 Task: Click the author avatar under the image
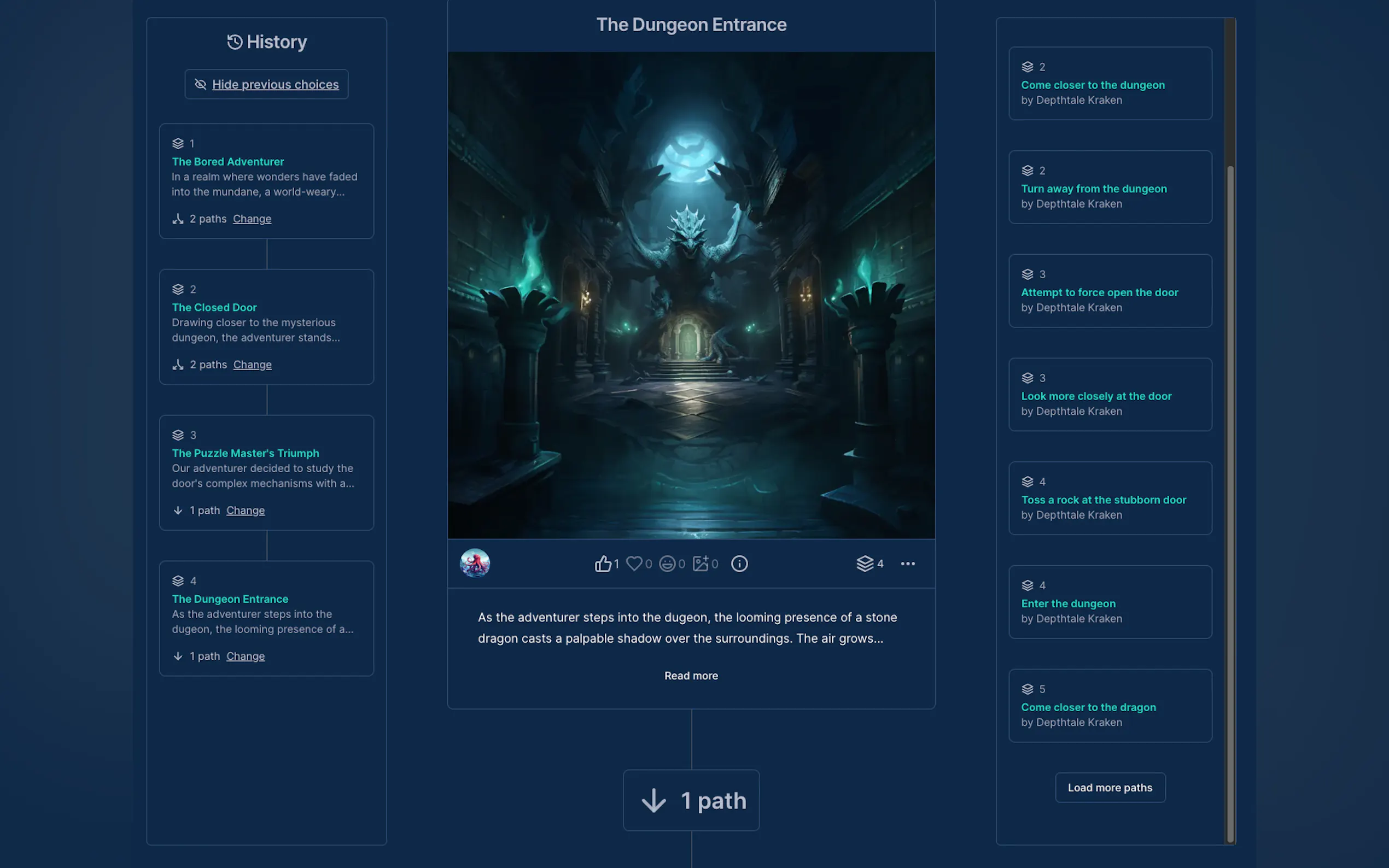click(x=475, y=563)
